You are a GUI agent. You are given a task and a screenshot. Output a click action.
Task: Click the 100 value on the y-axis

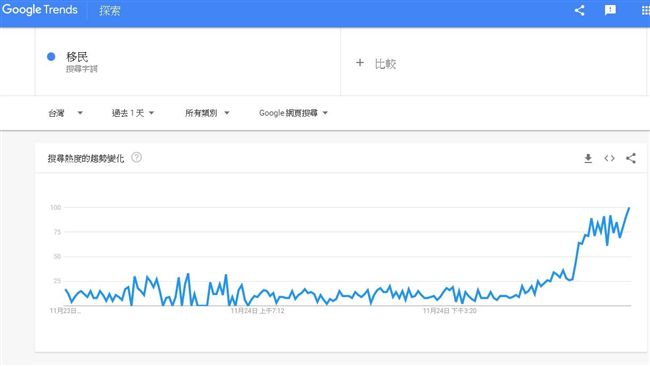click(56, 207)
